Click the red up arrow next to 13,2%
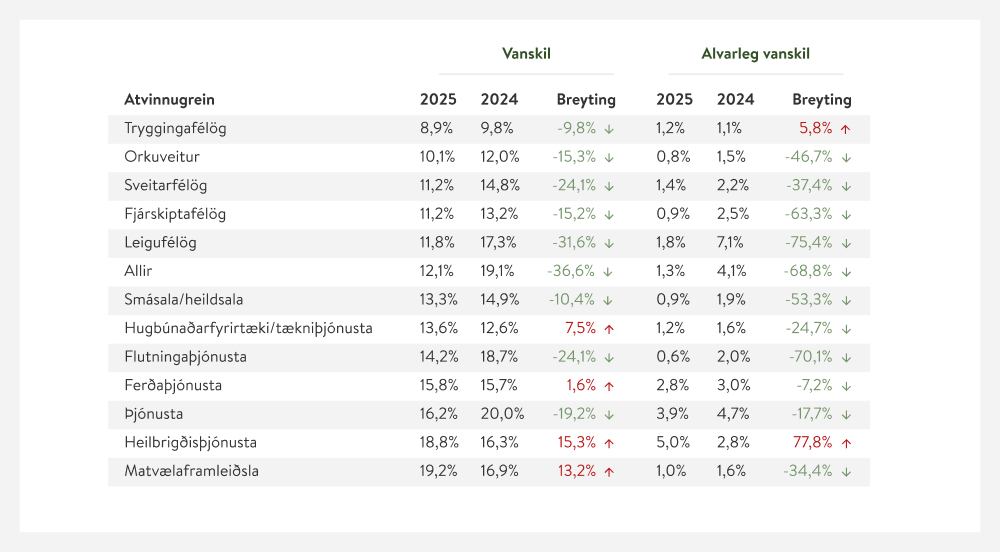 tap(609, 471)
